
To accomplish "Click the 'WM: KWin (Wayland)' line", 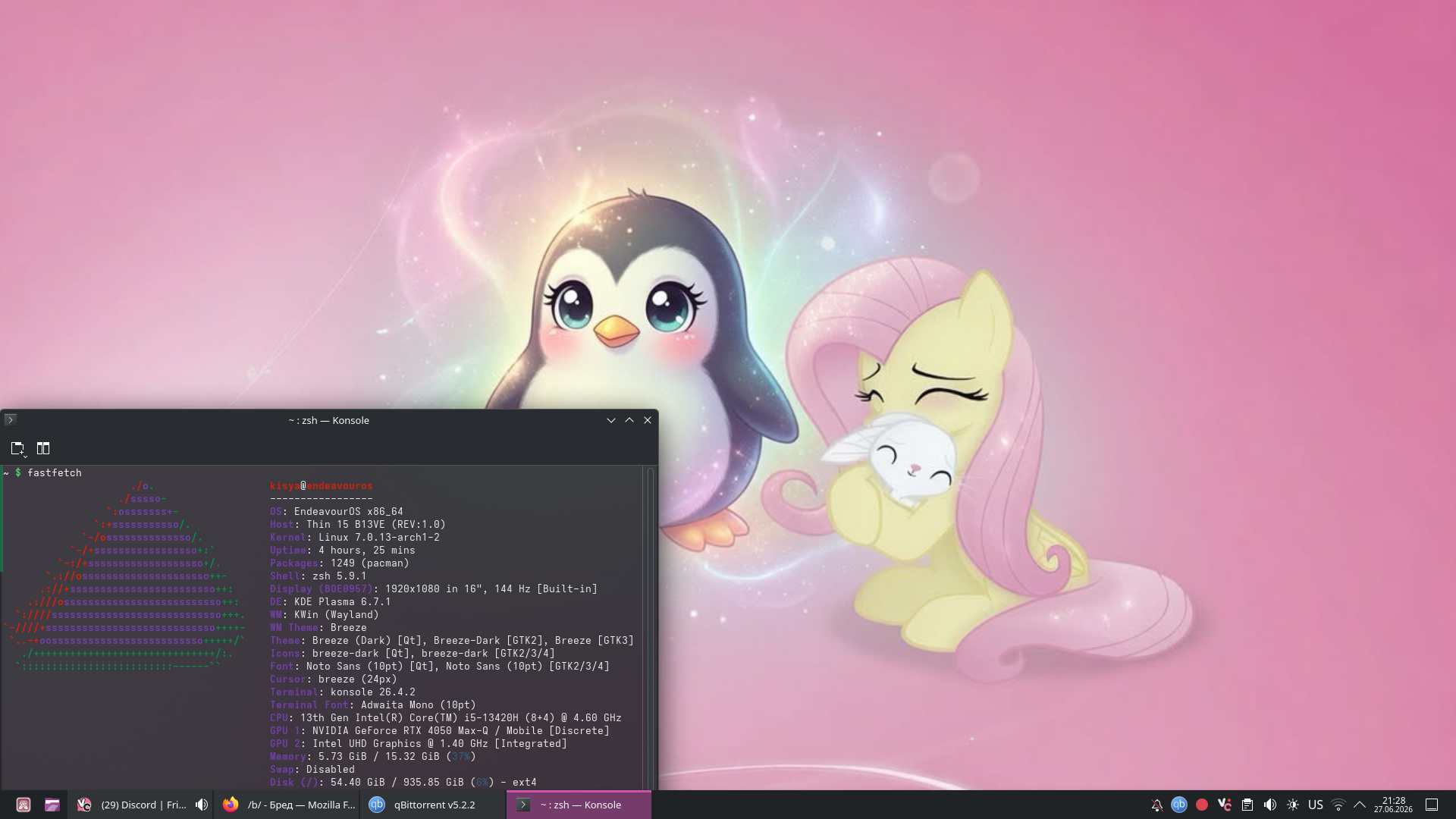I will tap(325, 615).
